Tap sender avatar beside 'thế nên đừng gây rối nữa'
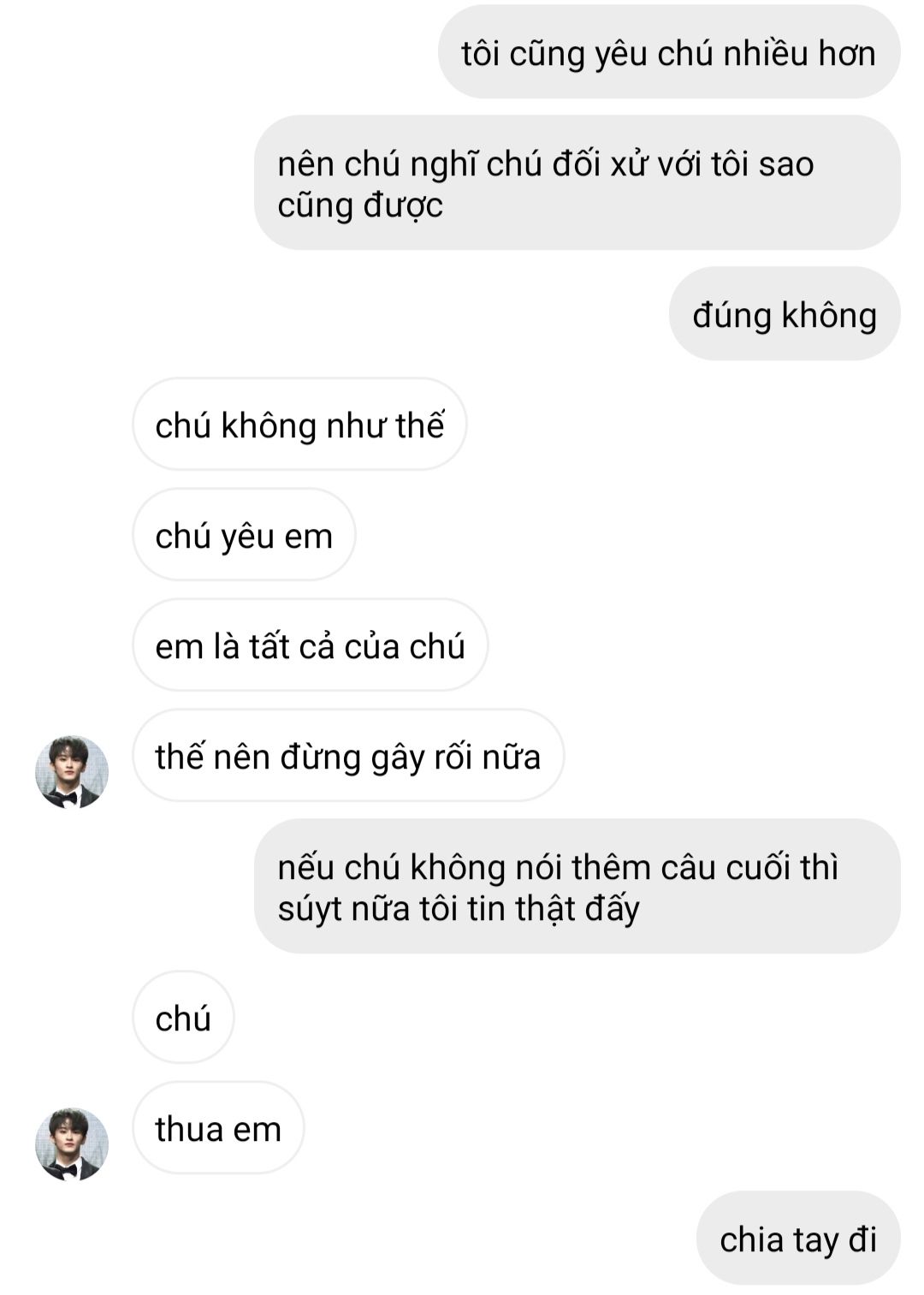This screenshot has height=1295, width=924. tap(72, 771)
